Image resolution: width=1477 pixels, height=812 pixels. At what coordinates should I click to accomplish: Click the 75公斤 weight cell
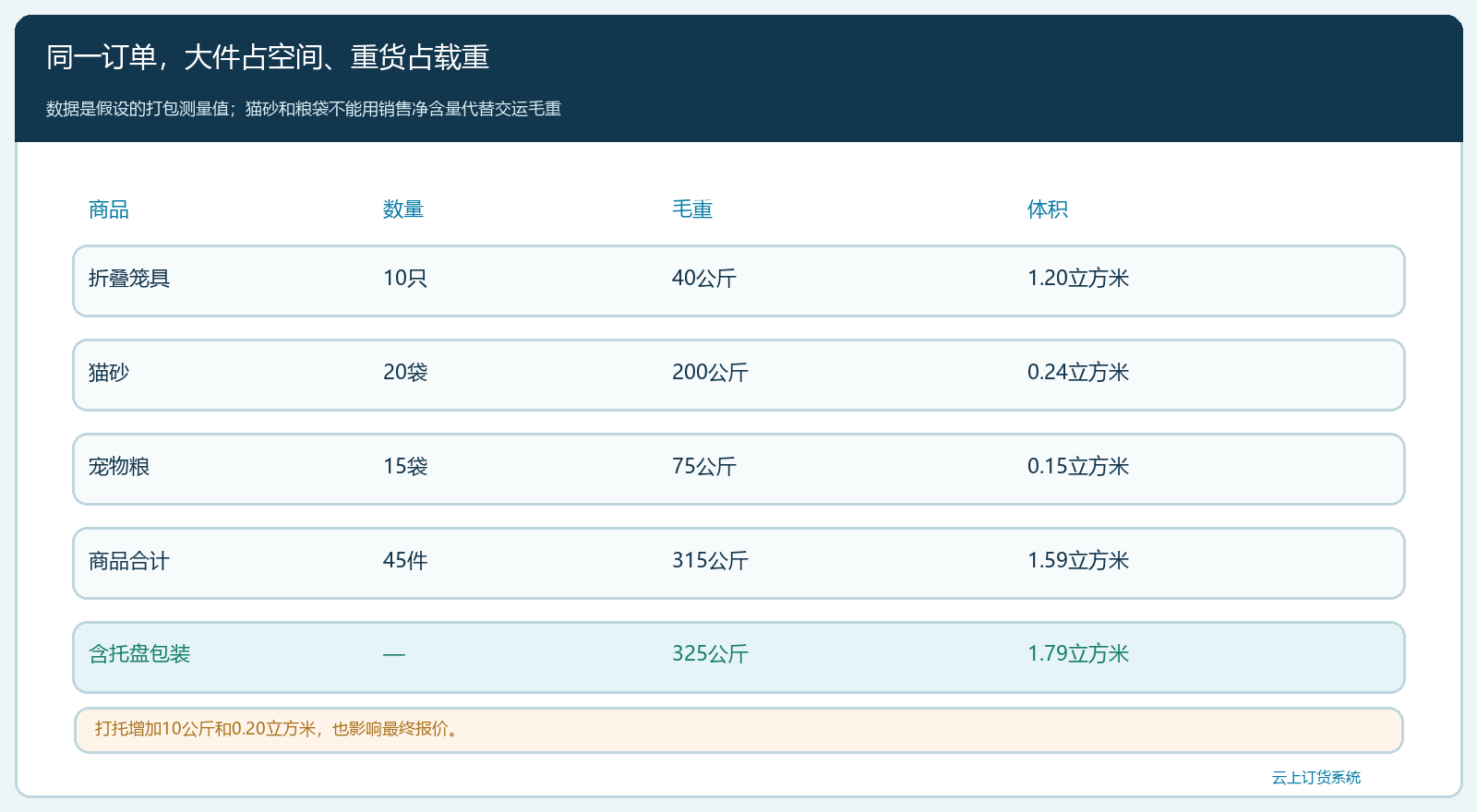click(x=704, y=467)
